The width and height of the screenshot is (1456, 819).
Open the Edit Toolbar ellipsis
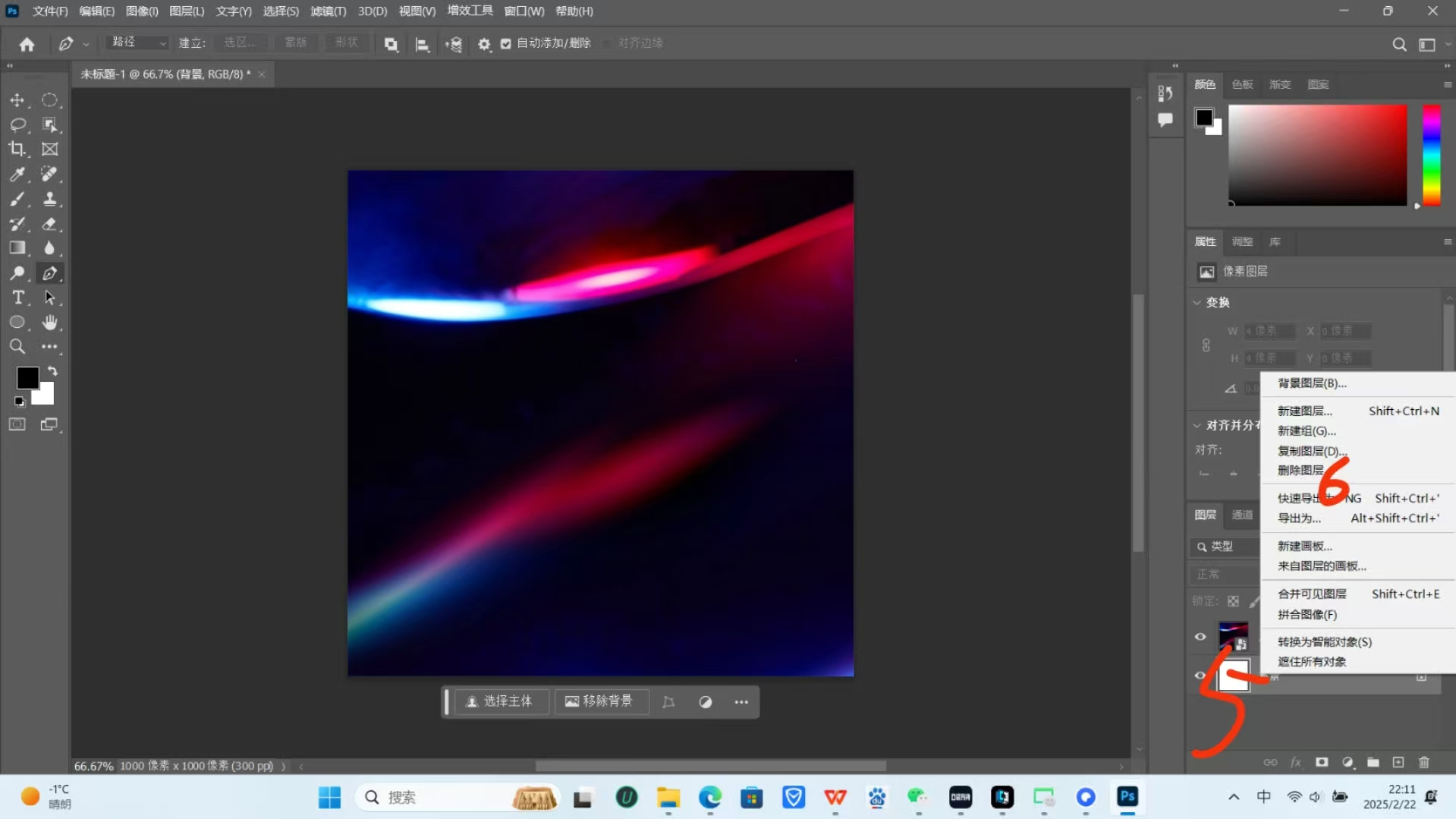[49, 347]
